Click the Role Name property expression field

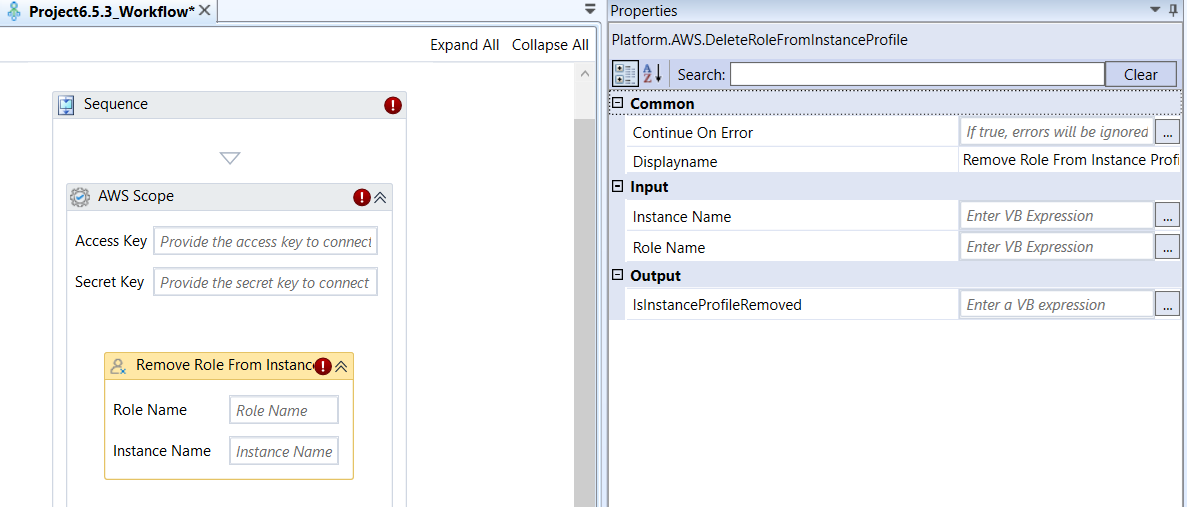click(1057, 247)
